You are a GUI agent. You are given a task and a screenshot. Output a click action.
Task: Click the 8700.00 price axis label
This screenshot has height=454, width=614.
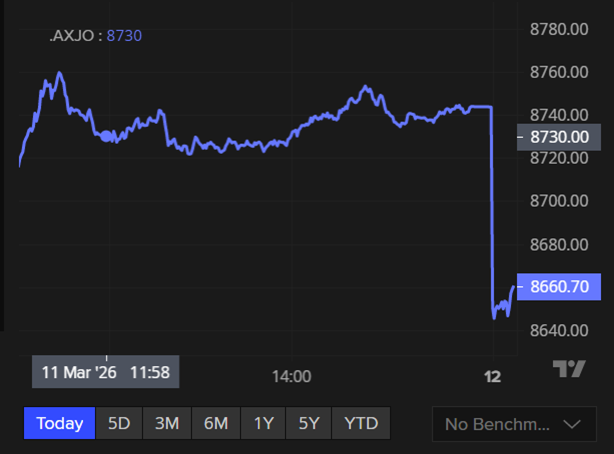558,201
